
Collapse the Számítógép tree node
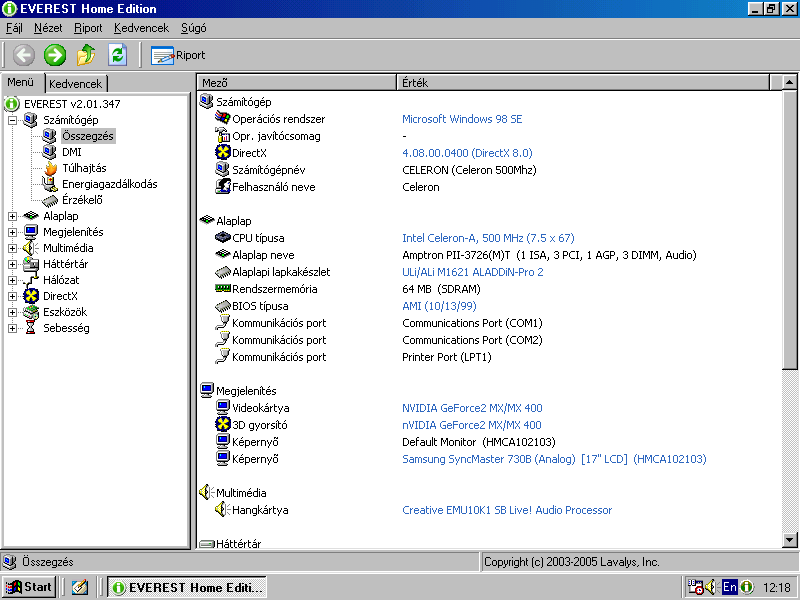pyautogui.click(x=12, y=120)
